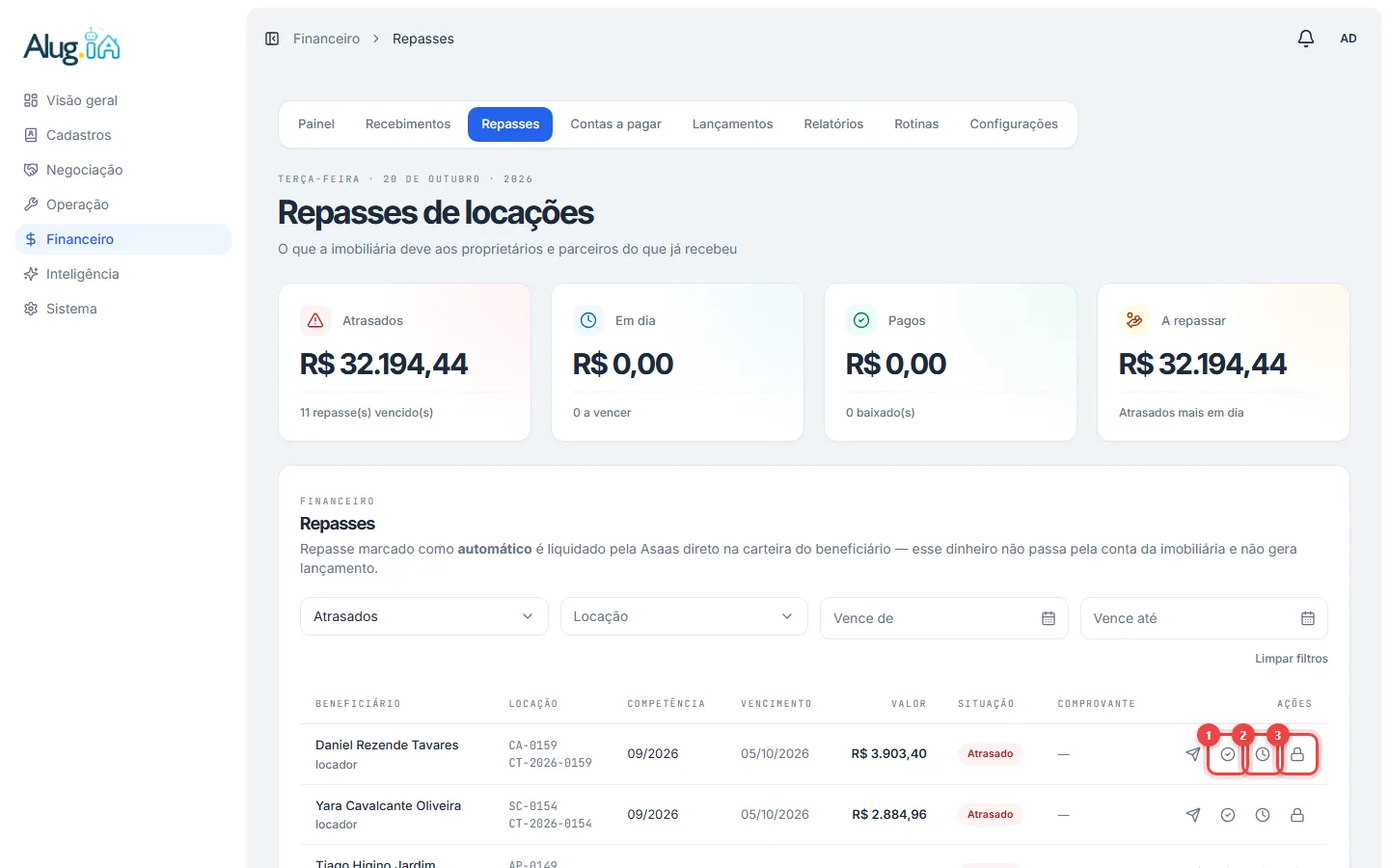Screen dimensions: 1389x868
Task: Click the Negociação handshake icon
Action: click(x=31, y=170)
